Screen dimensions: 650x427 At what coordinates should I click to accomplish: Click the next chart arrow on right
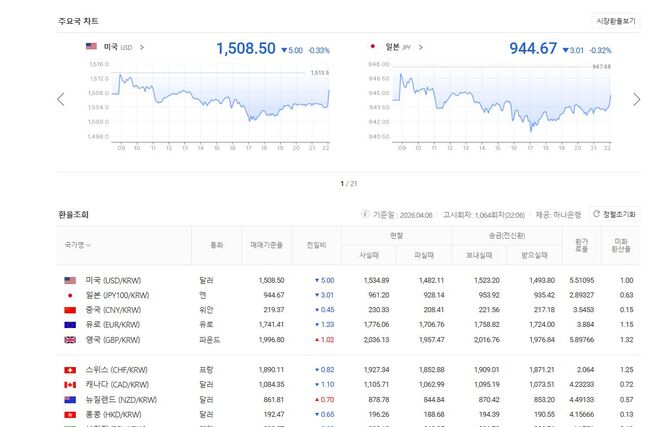[x=637, y=99]
